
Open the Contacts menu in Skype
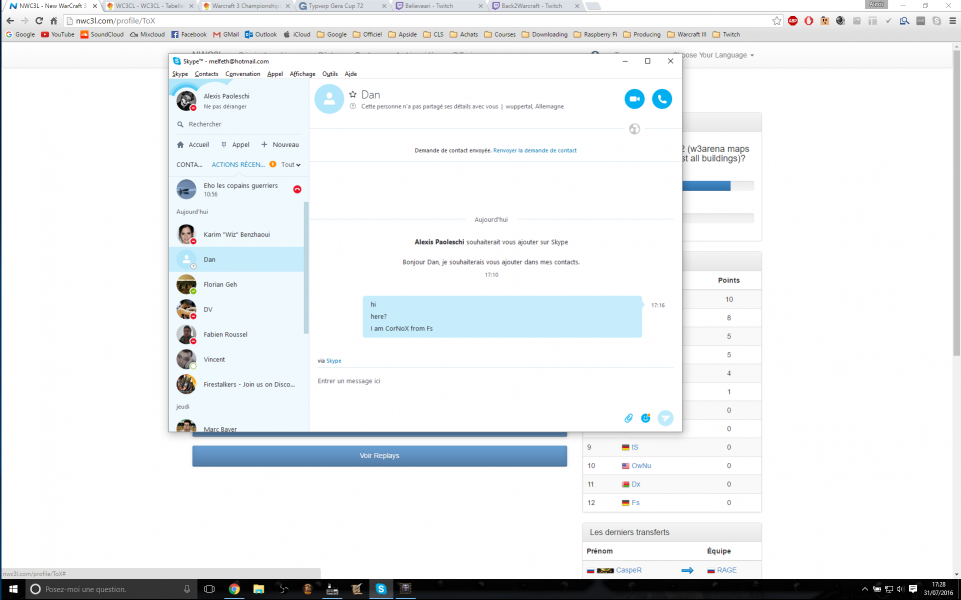pos(207,74)
